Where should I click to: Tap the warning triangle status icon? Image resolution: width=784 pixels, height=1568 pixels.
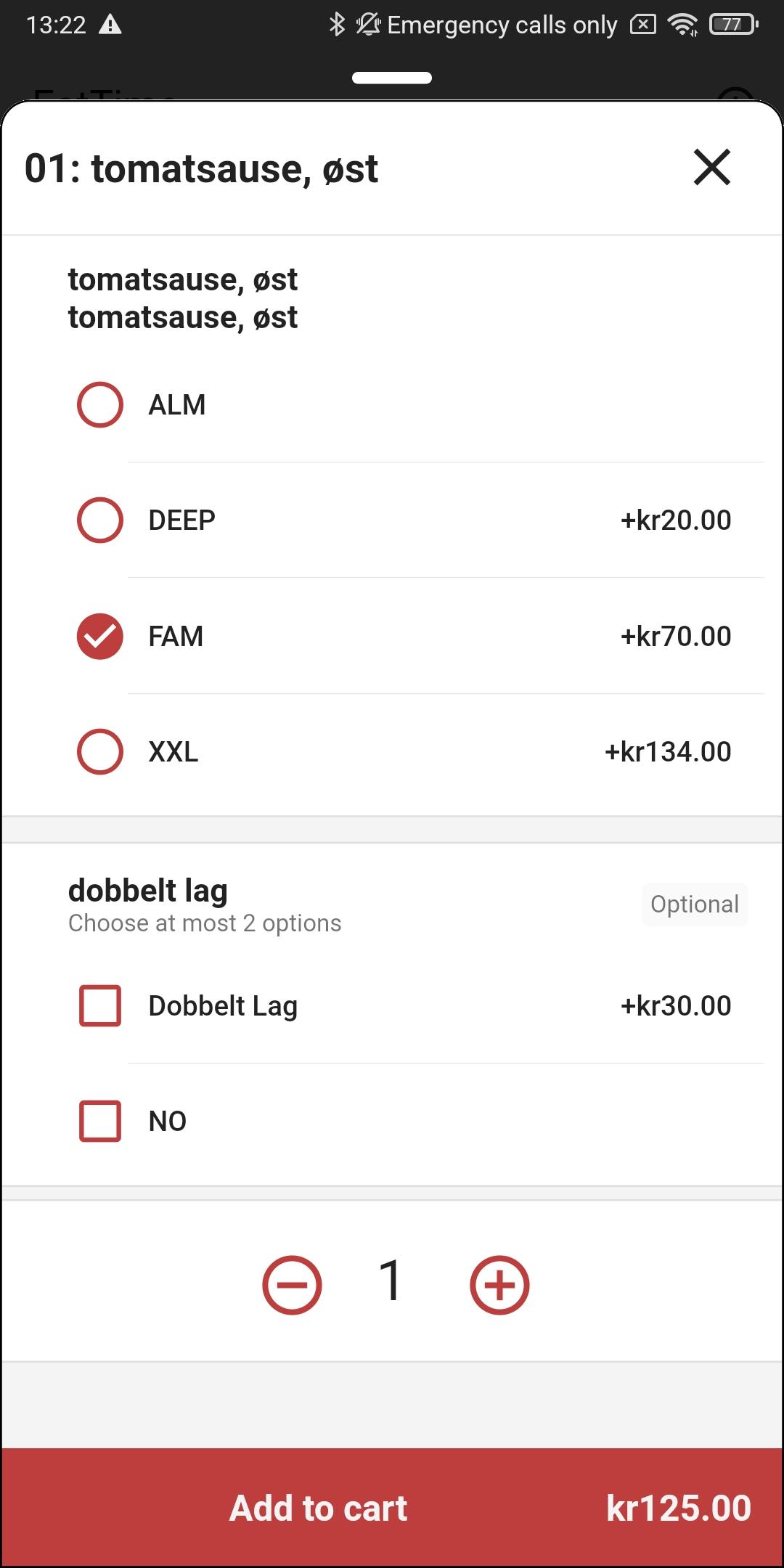(110, 25)
